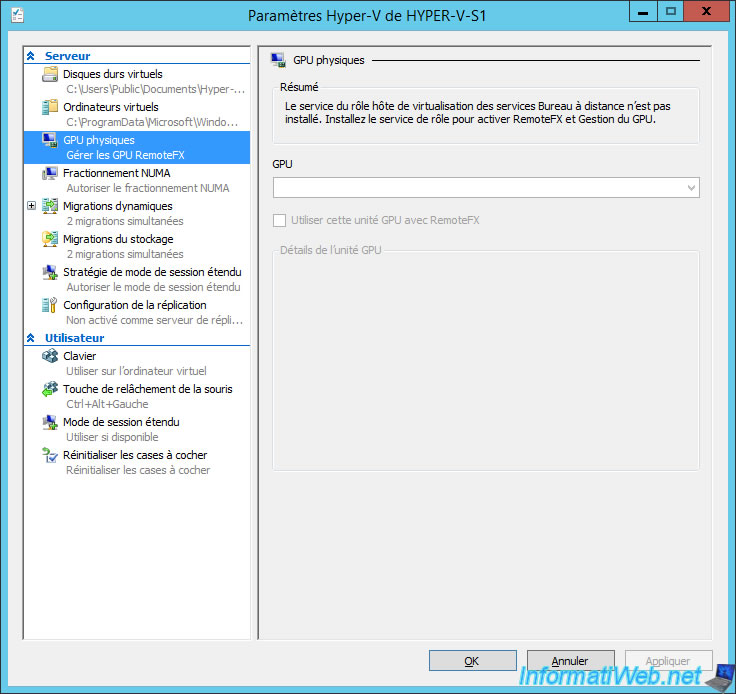The height and width of the screenshot is (694, 736).
Task: Click the C:\Users\Public\Documents path text
Action: 155,89
